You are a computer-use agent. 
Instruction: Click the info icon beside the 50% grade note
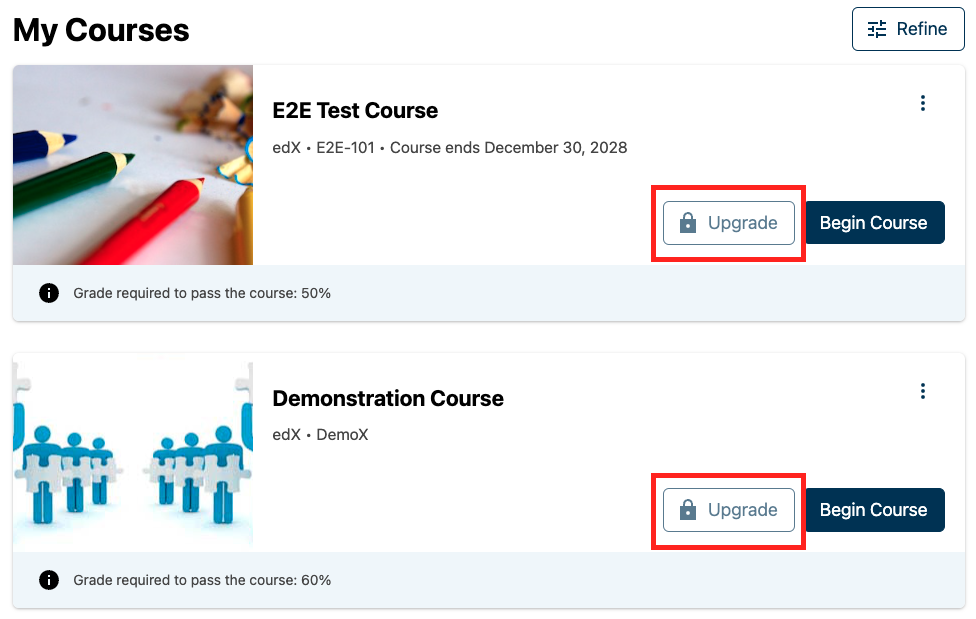tap(48, 293)
